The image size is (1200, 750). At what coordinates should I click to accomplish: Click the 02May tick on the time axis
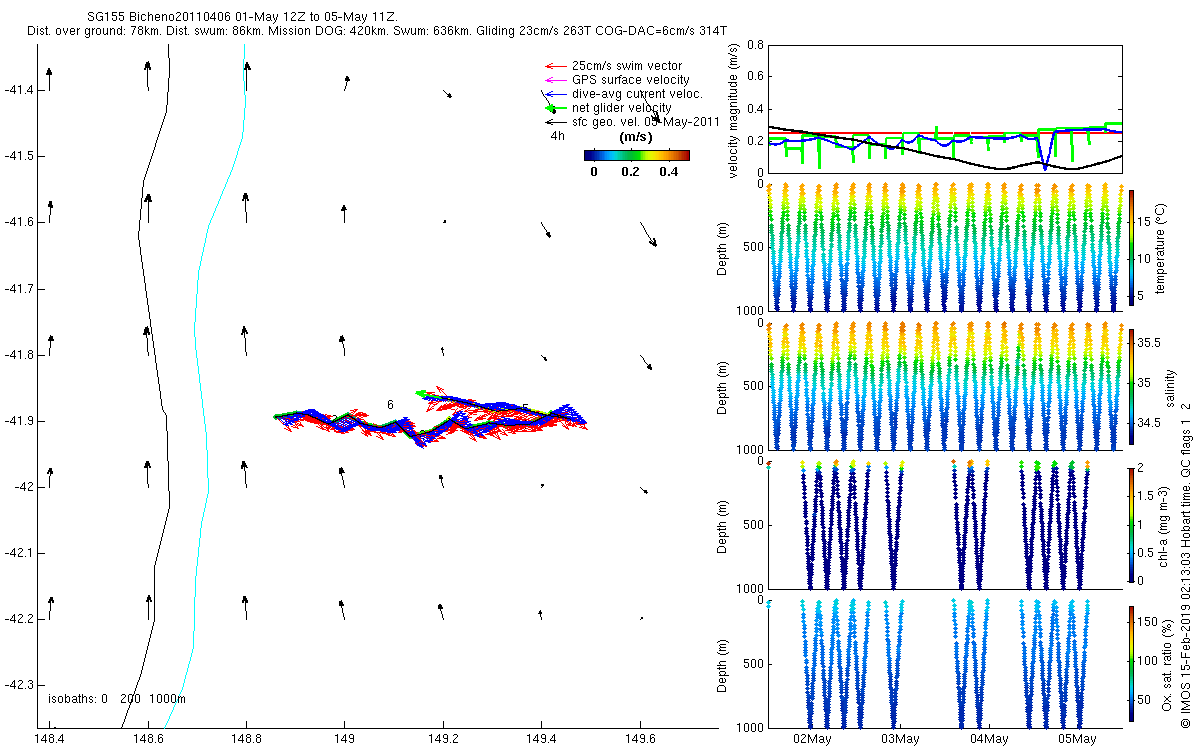[812, 739]
